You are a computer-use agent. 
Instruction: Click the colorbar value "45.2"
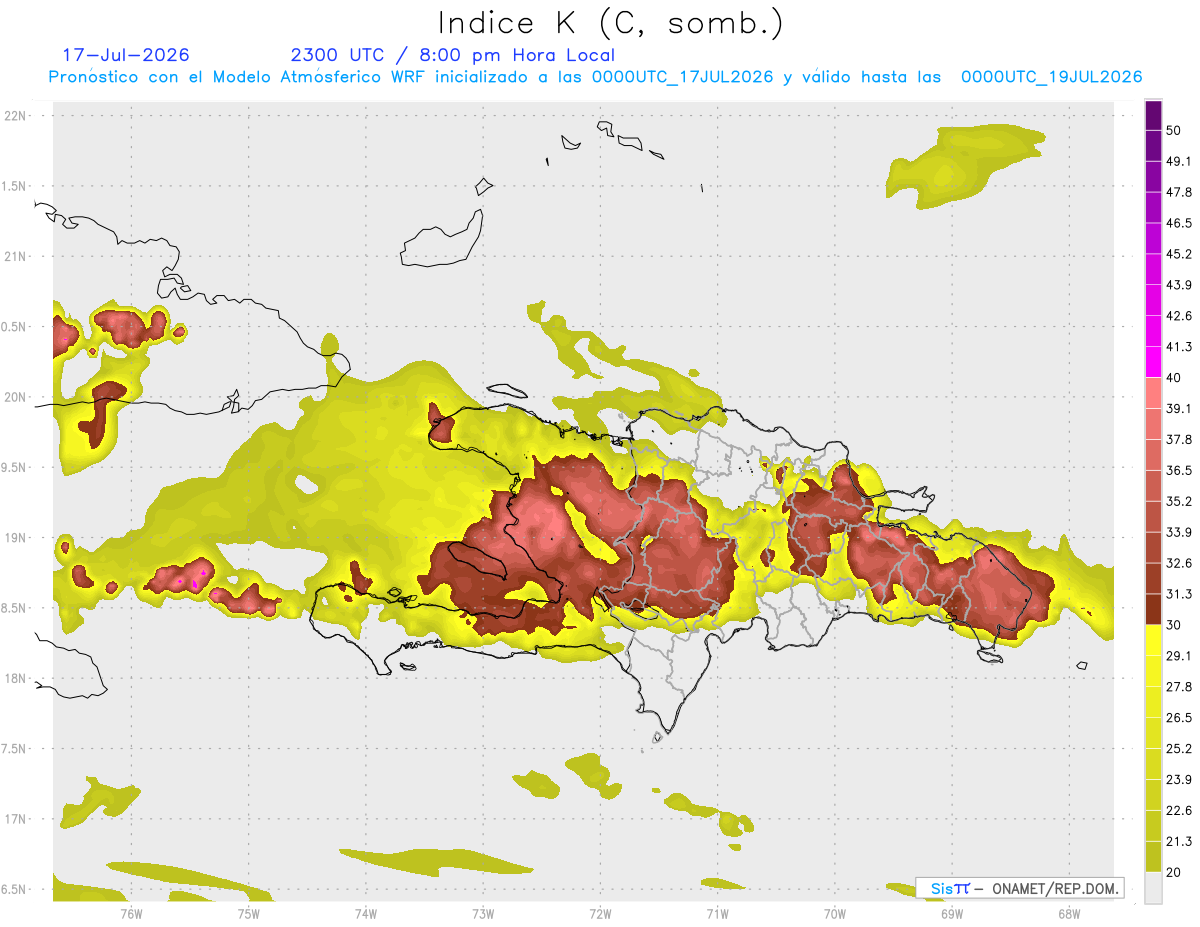pyautogui.click(x=1178, y=255)
